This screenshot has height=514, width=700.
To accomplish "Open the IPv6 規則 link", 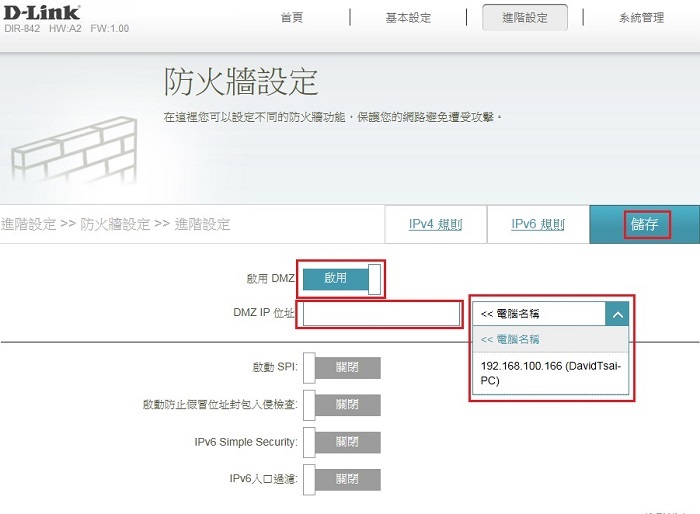I will click(538, 225).
